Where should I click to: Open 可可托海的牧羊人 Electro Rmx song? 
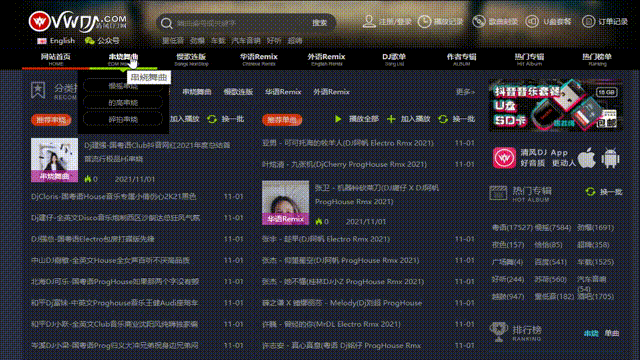348,143
